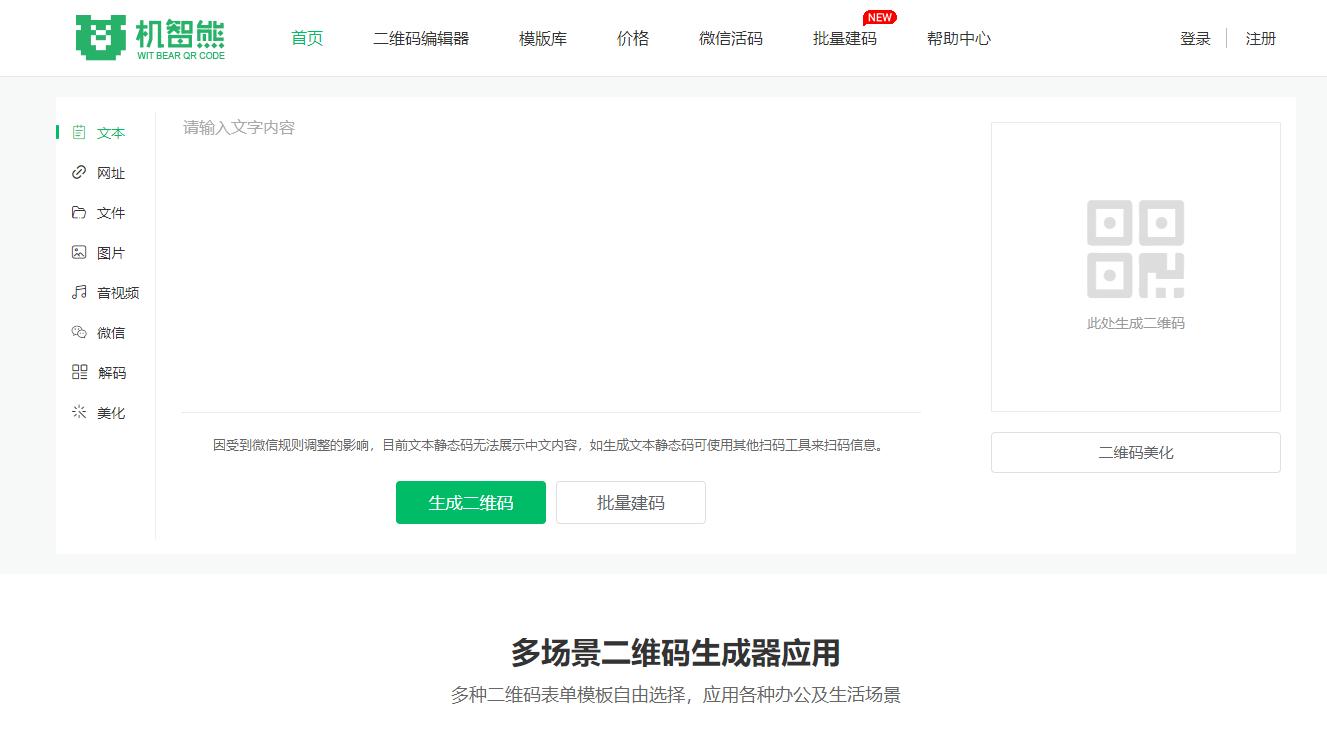View the 价格 pricing page
The image size is (1327, 746).
(632, 38)
